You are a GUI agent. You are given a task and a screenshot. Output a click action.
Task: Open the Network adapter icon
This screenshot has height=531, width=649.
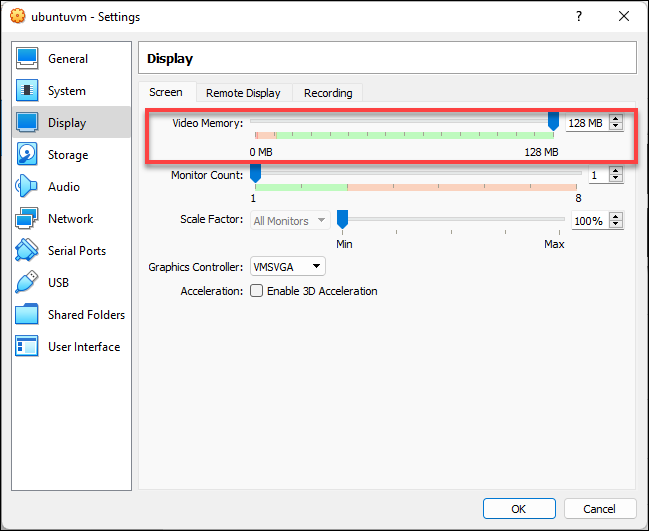28,219
